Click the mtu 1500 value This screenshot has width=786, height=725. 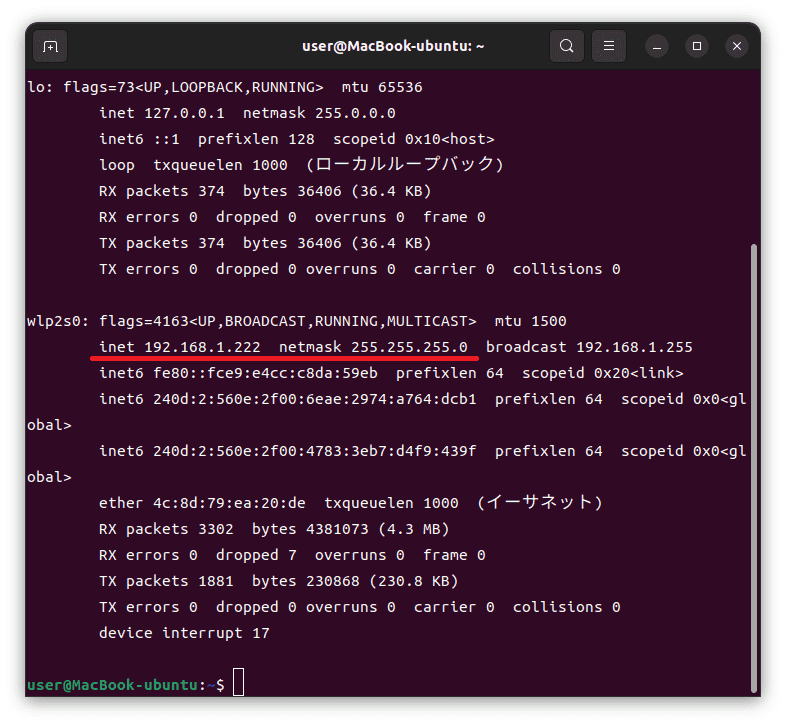(530, 321)
